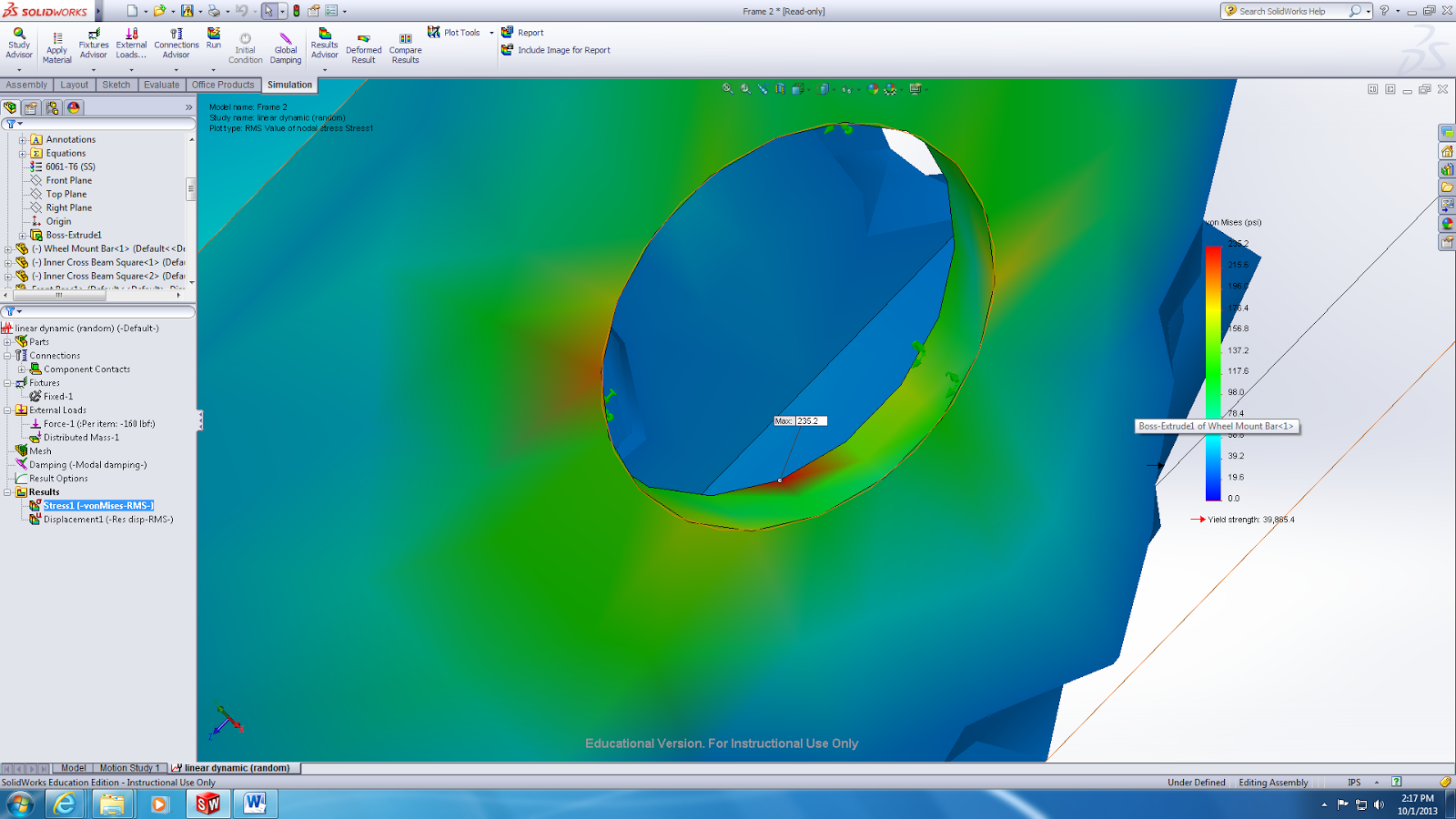The height and width of the screenshot is (819, 1456).
Task: Run the simulation study
Action: click(214, 38)
